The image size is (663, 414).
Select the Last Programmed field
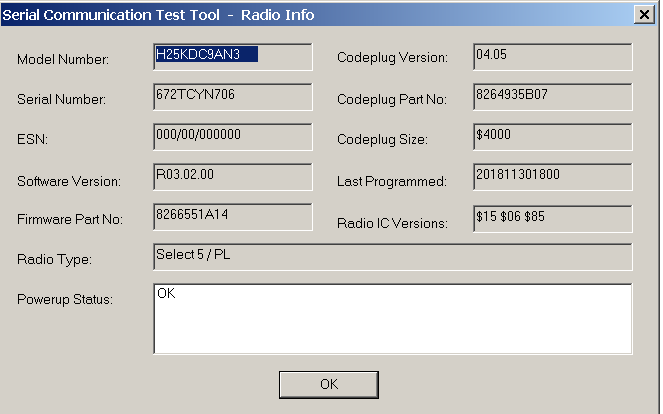pyautogui.click(x=552, y=177)
